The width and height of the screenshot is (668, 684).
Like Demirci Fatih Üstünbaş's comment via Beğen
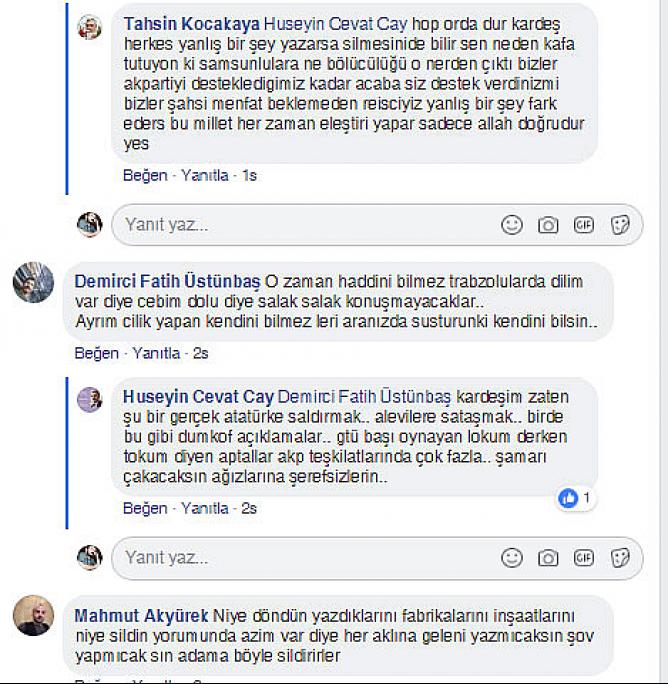[96, 353]
